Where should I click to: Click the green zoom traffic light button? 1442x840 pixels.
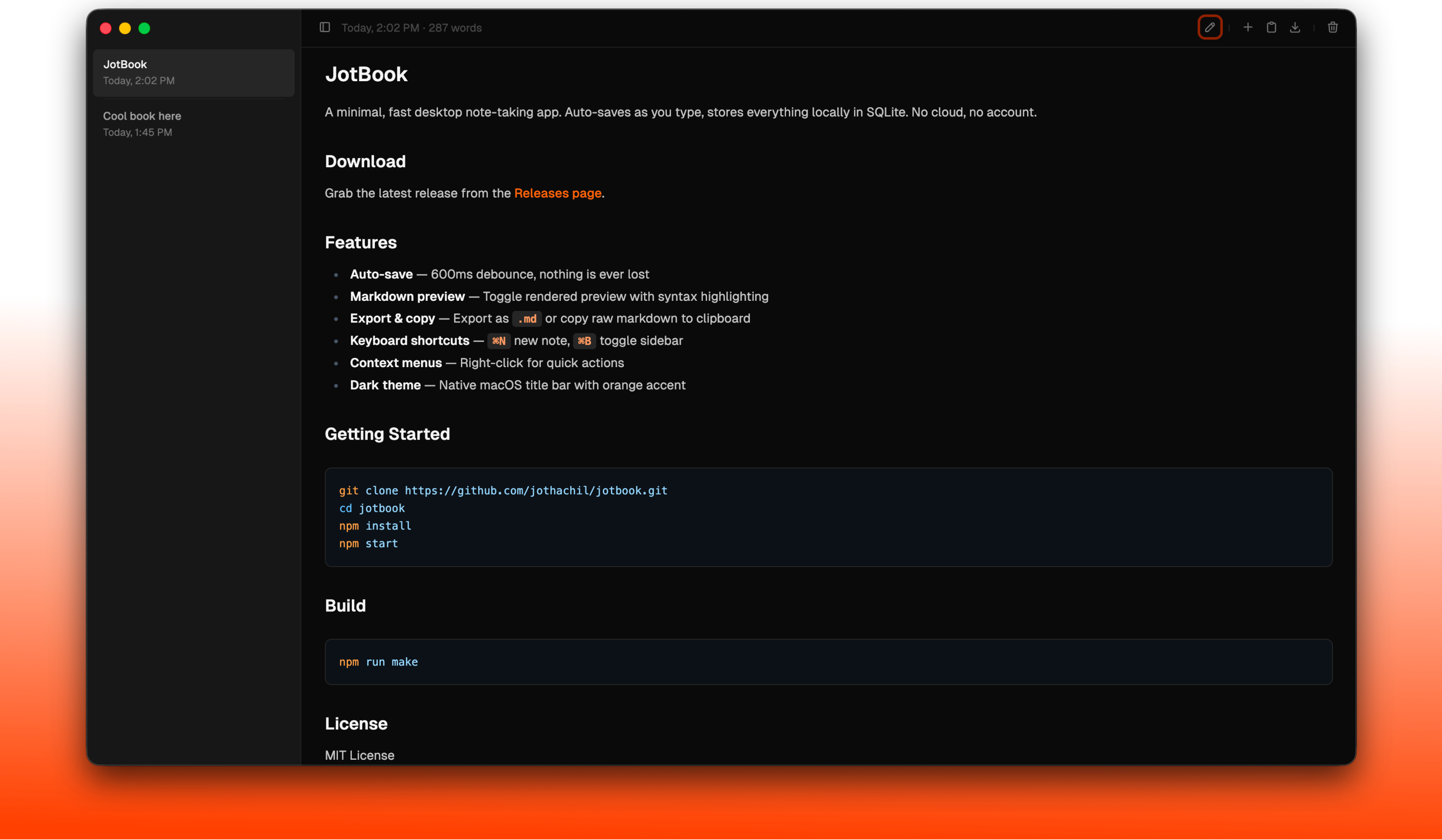click(145, 28)
